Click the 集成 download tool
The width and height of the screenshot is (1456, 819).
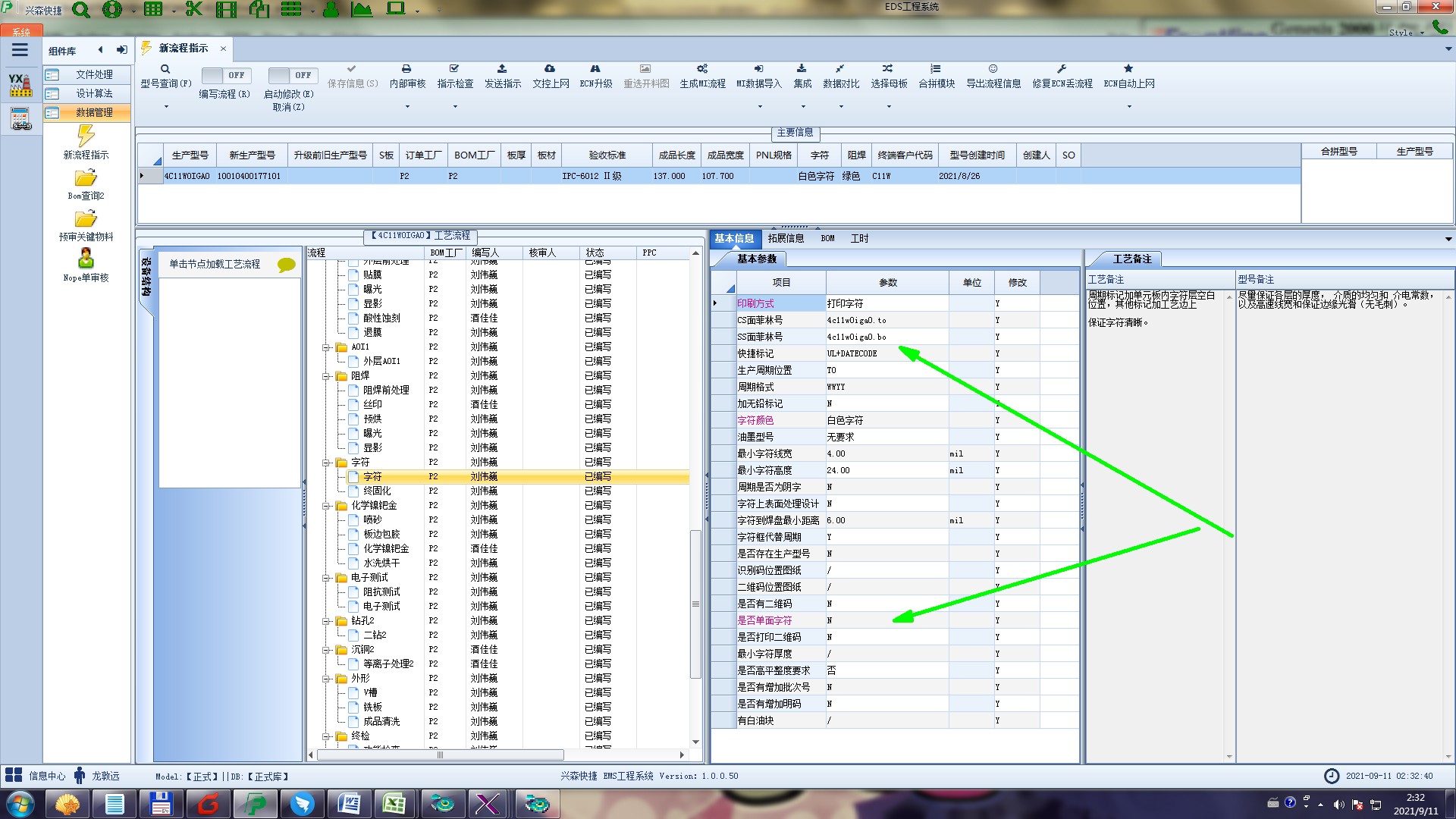[802, 77]
